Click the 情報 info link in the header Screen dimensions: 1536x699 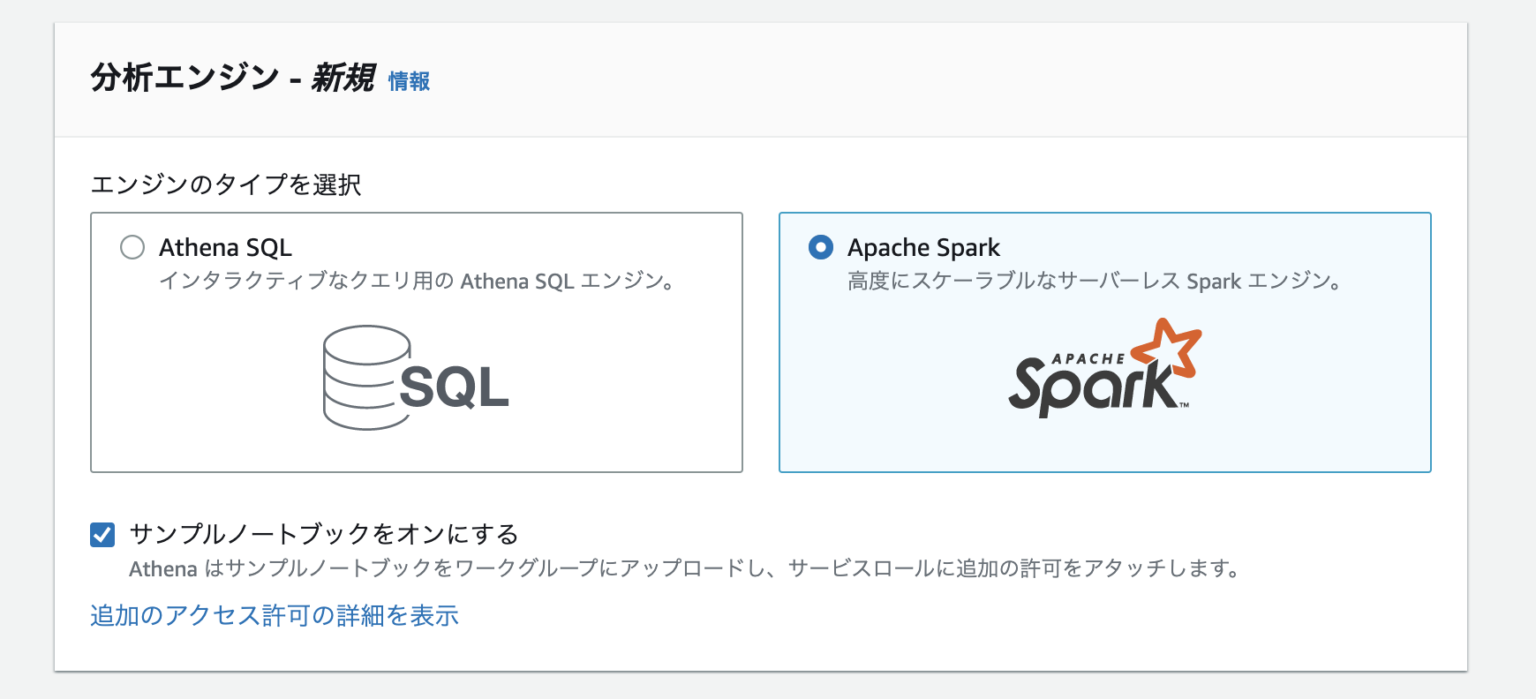pos(408,83)
